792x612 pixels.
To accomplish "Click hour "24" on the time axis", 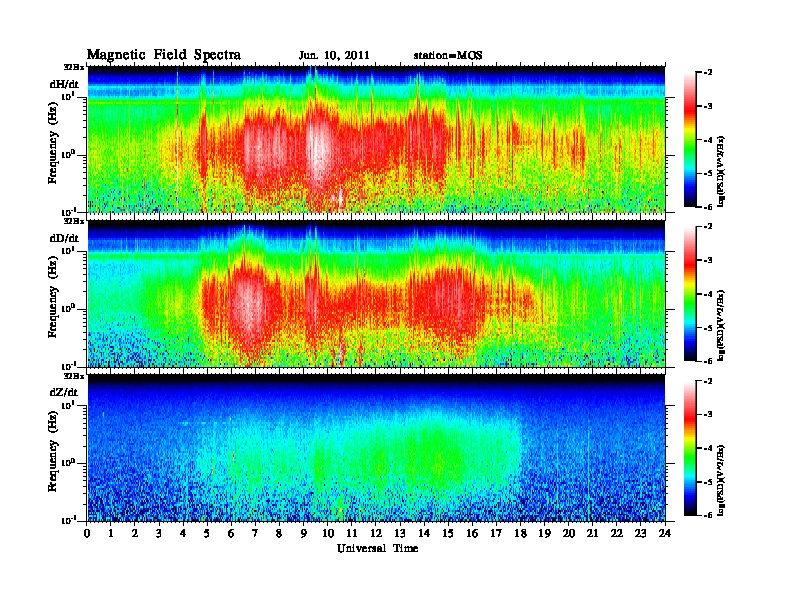I will pyautogui.click(x=665, y=533).
